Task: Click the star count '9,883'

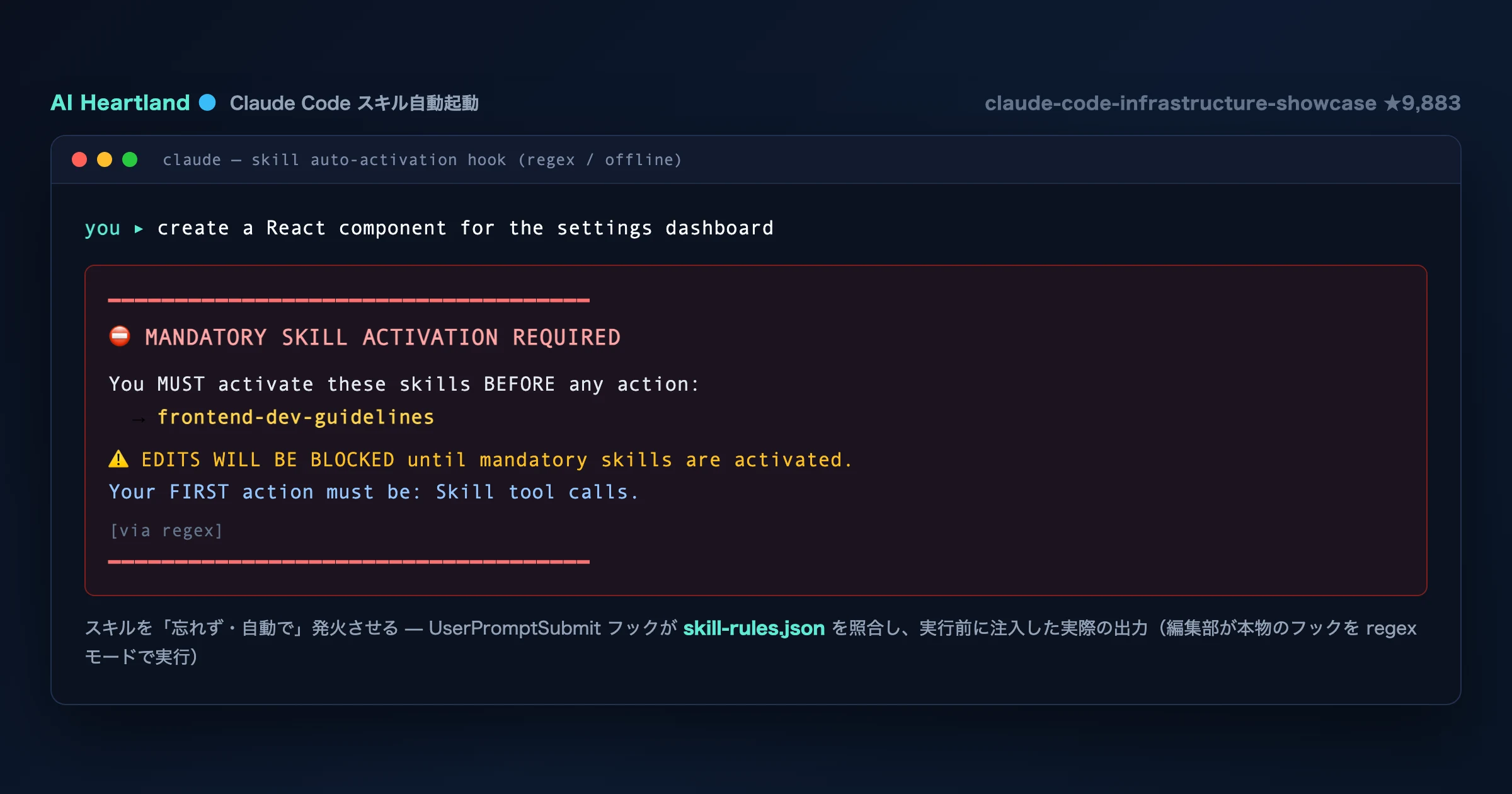Action: click(x=1431, y=103)
